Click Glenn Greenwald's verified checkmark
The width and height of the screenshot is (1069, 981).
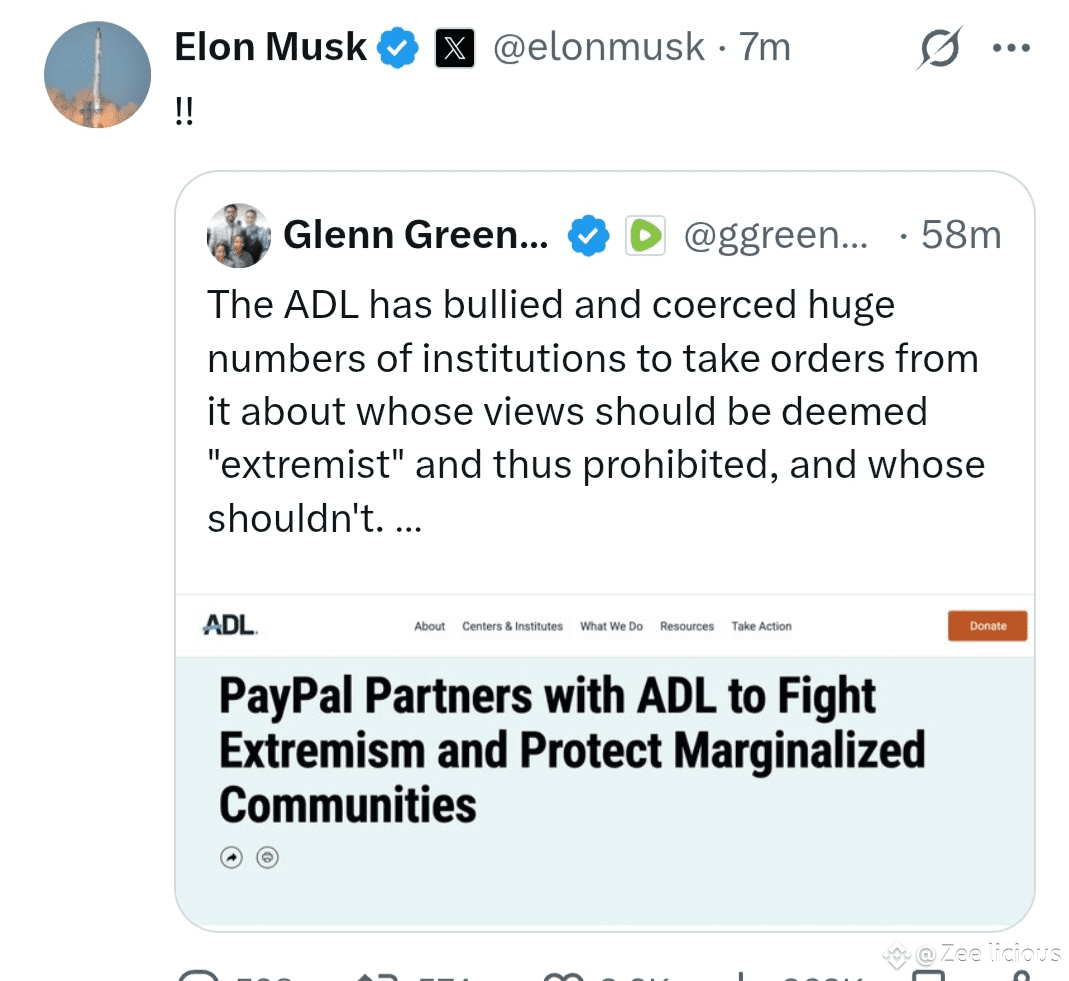pos(588,236)
